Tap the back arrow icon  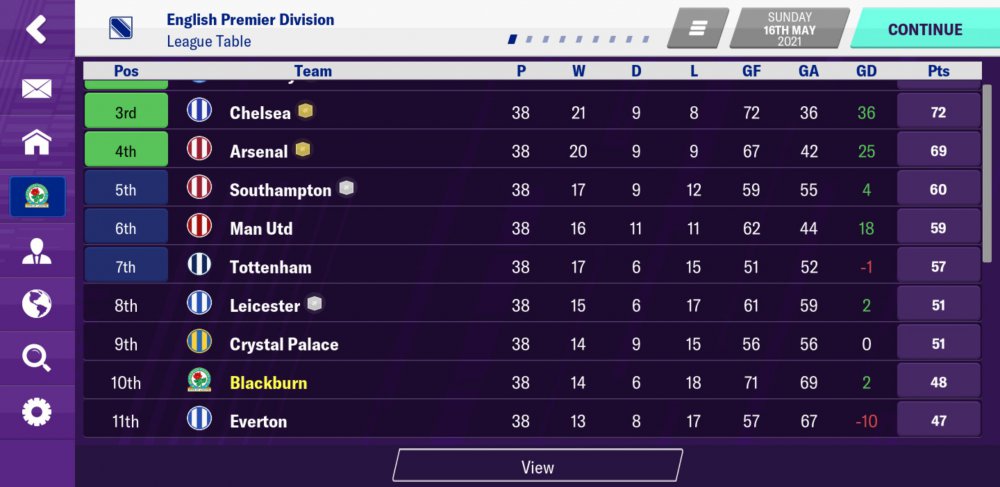36,29
